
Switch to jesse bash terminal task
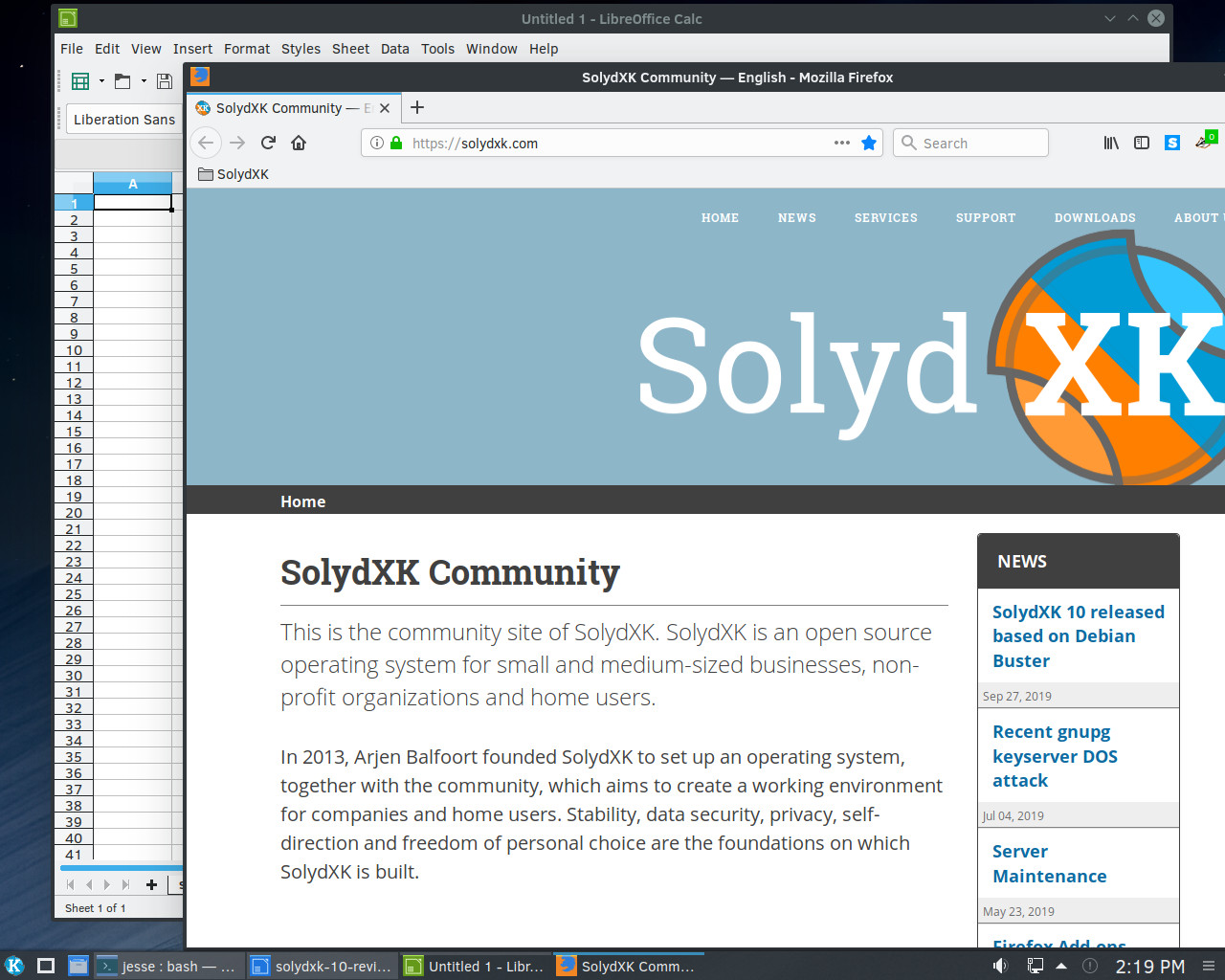[x=167, y=967]
